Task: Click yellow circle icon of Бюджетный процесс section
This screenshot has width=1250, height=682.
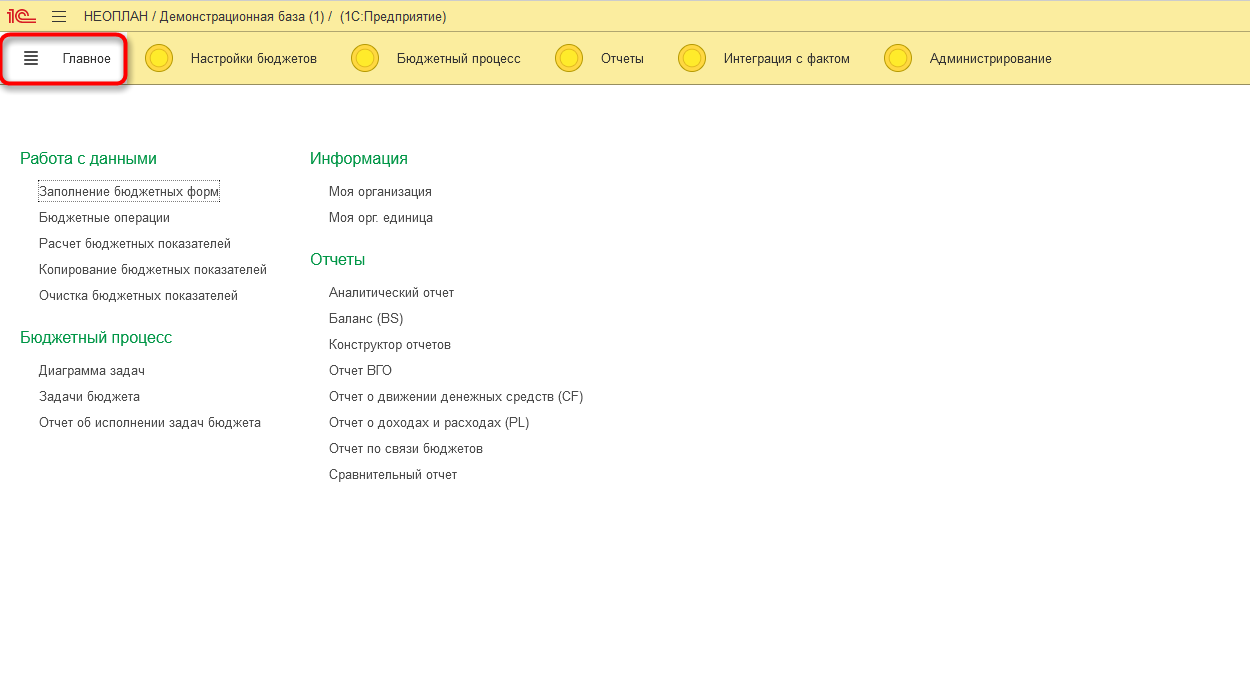Action: pyautogui.click(x=365, y=58)
